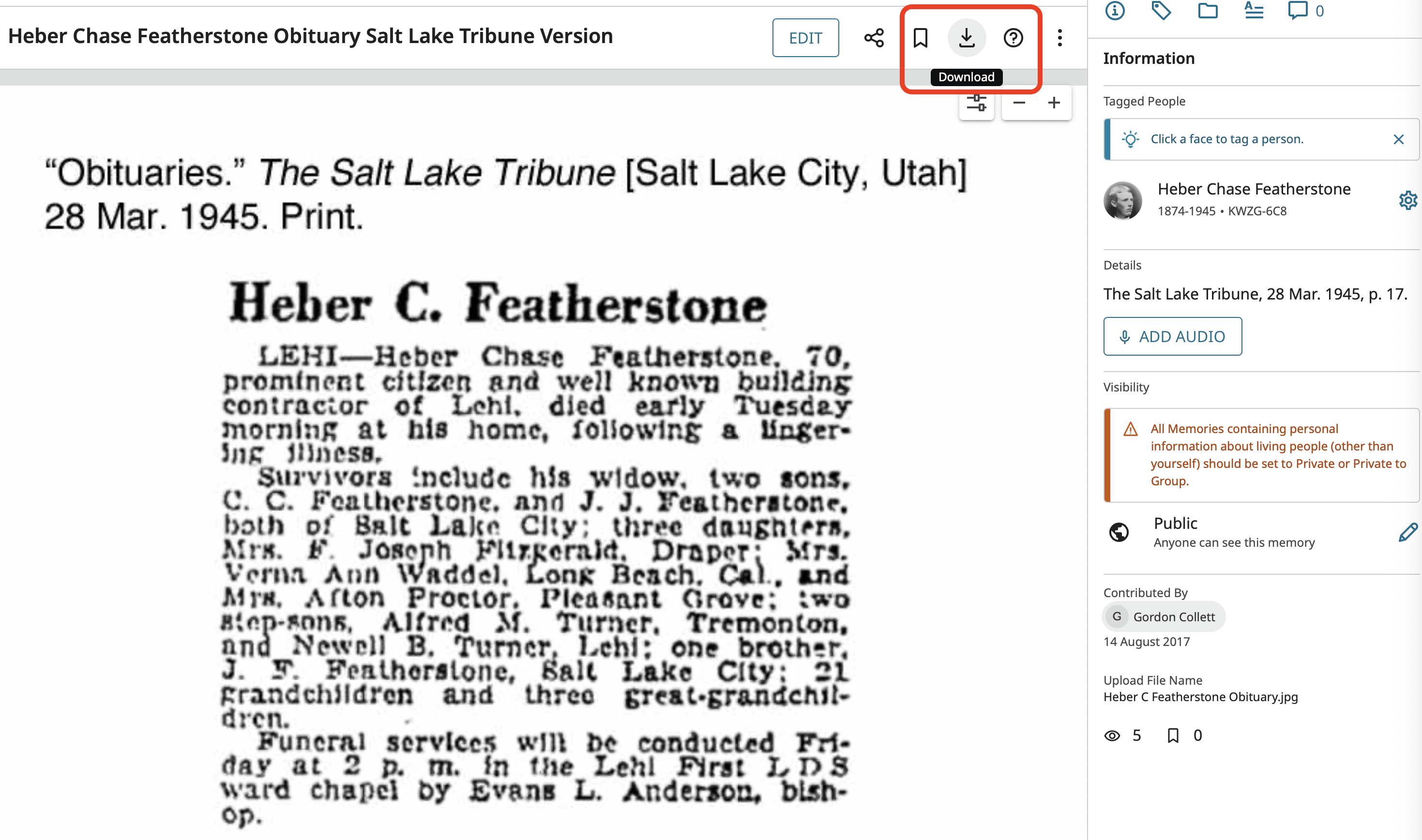Open the share options icon
Image resolution: width=1422 pixels, height=840 pixels.
pyautogui.click(x=874, y=38)
